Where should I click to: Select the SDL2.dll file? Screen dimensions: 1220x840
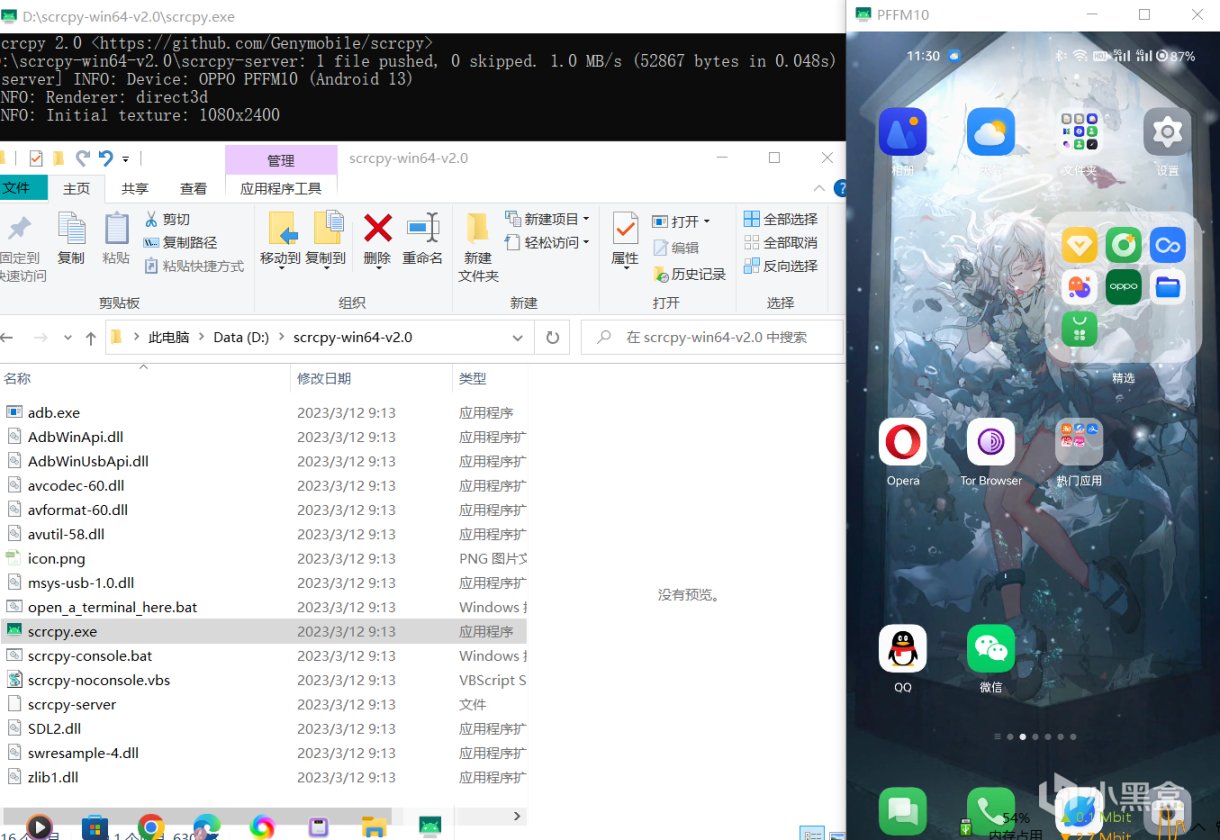pos(55,729)
